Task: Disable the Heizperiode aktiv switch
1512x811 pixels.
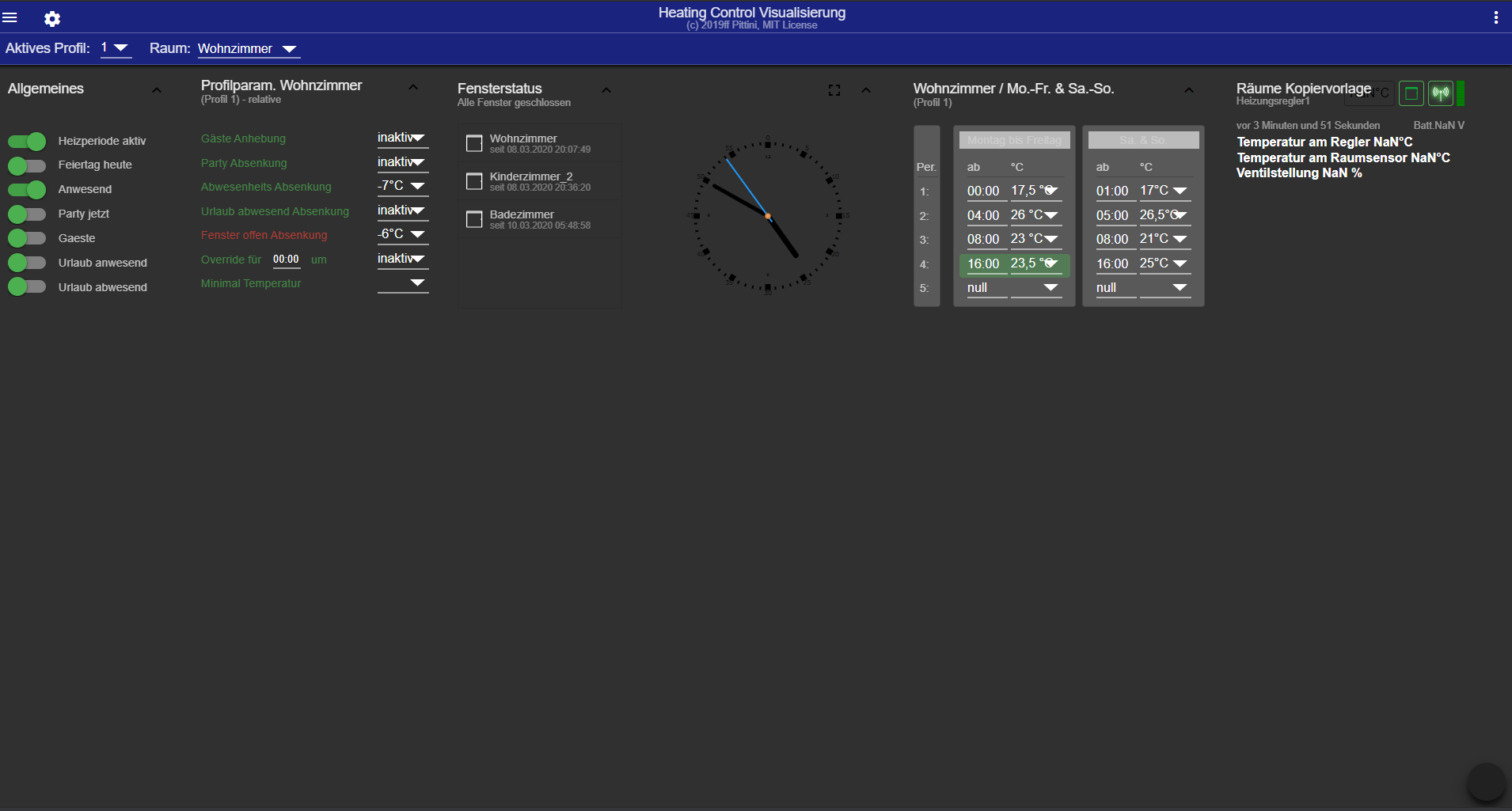Action: click(x=28, y=142)
